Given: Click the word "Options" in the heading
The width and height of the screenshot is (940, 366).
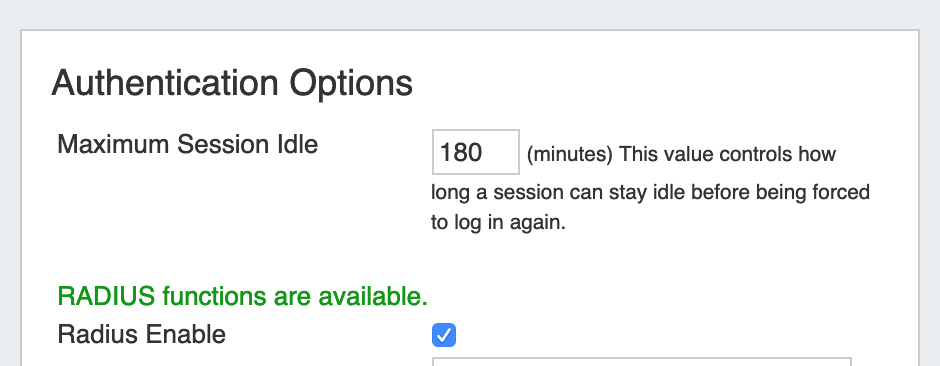Looking at the screenshot, I should pyautogui.click(x=351, y=84).
